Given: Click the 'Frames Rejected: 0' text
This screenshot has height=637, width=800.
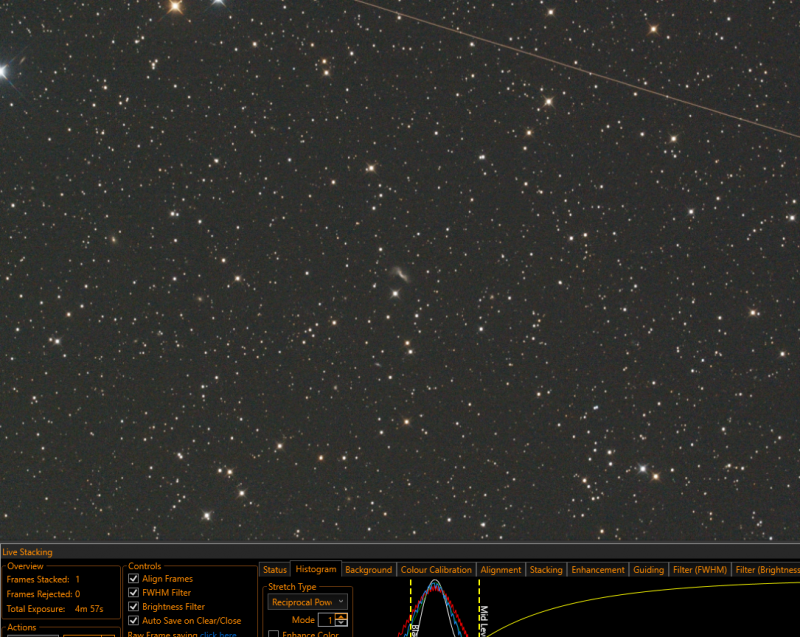Looking at the screenshot, I should 43,594.
